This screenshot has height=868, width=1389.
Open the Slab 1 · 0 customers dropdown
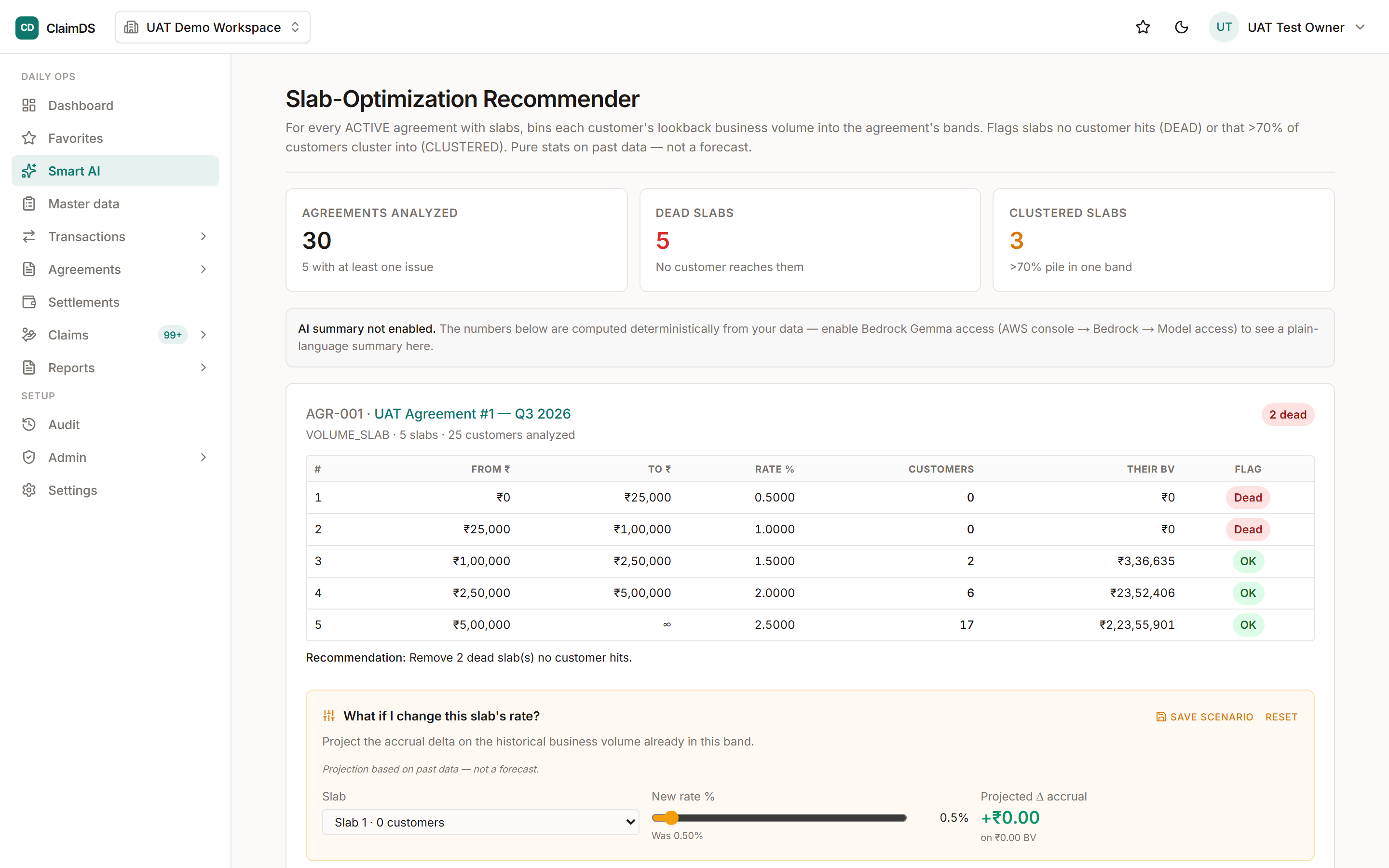(x=480, y=822)
